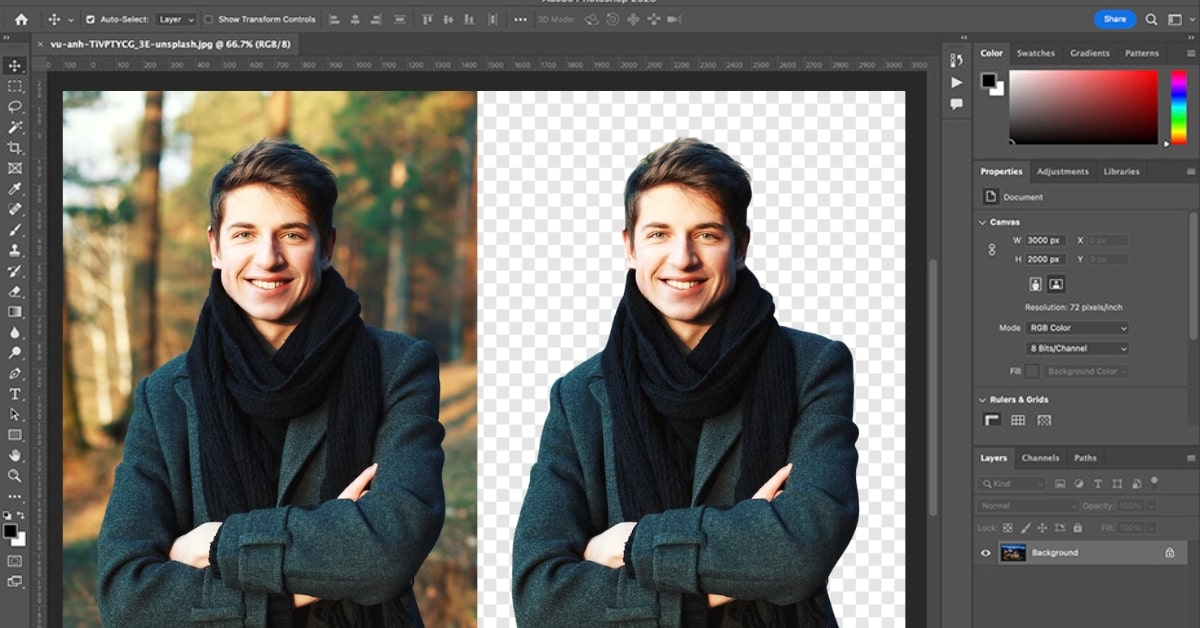Switch to the Adjustments tab
The height and width of the screenshot is (628, 1200).
click(x=1062, y=172)
